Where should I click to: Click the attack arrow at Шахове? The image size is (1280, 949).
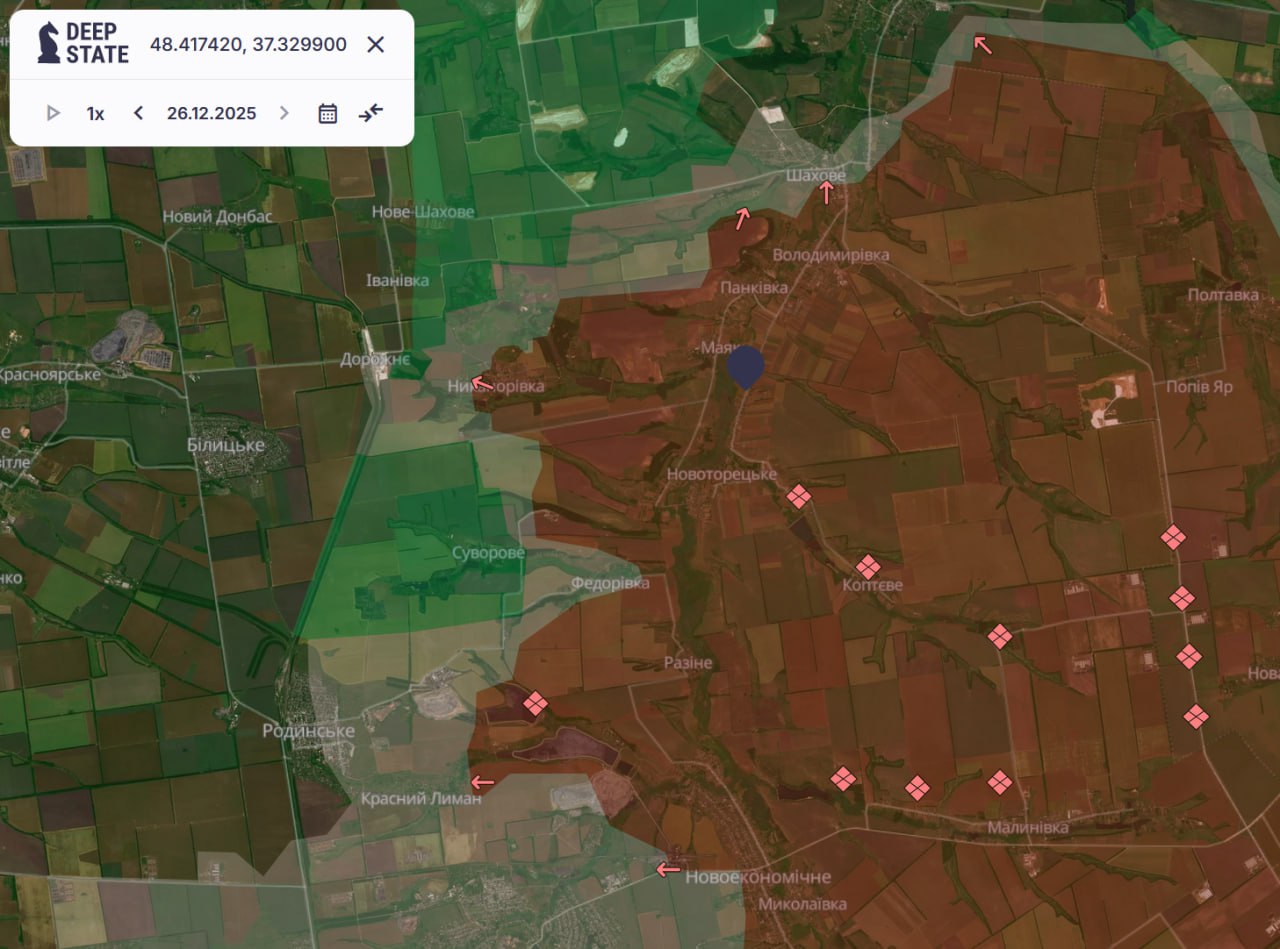coord(826,193)
